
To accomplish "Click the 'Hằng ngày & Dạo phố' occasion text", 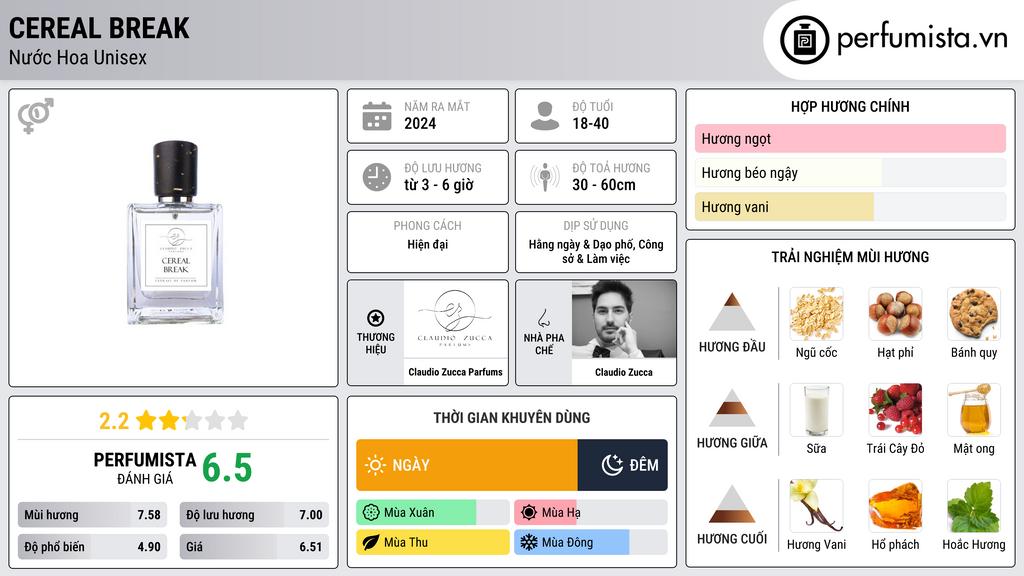I will click(x=596, y=251).
